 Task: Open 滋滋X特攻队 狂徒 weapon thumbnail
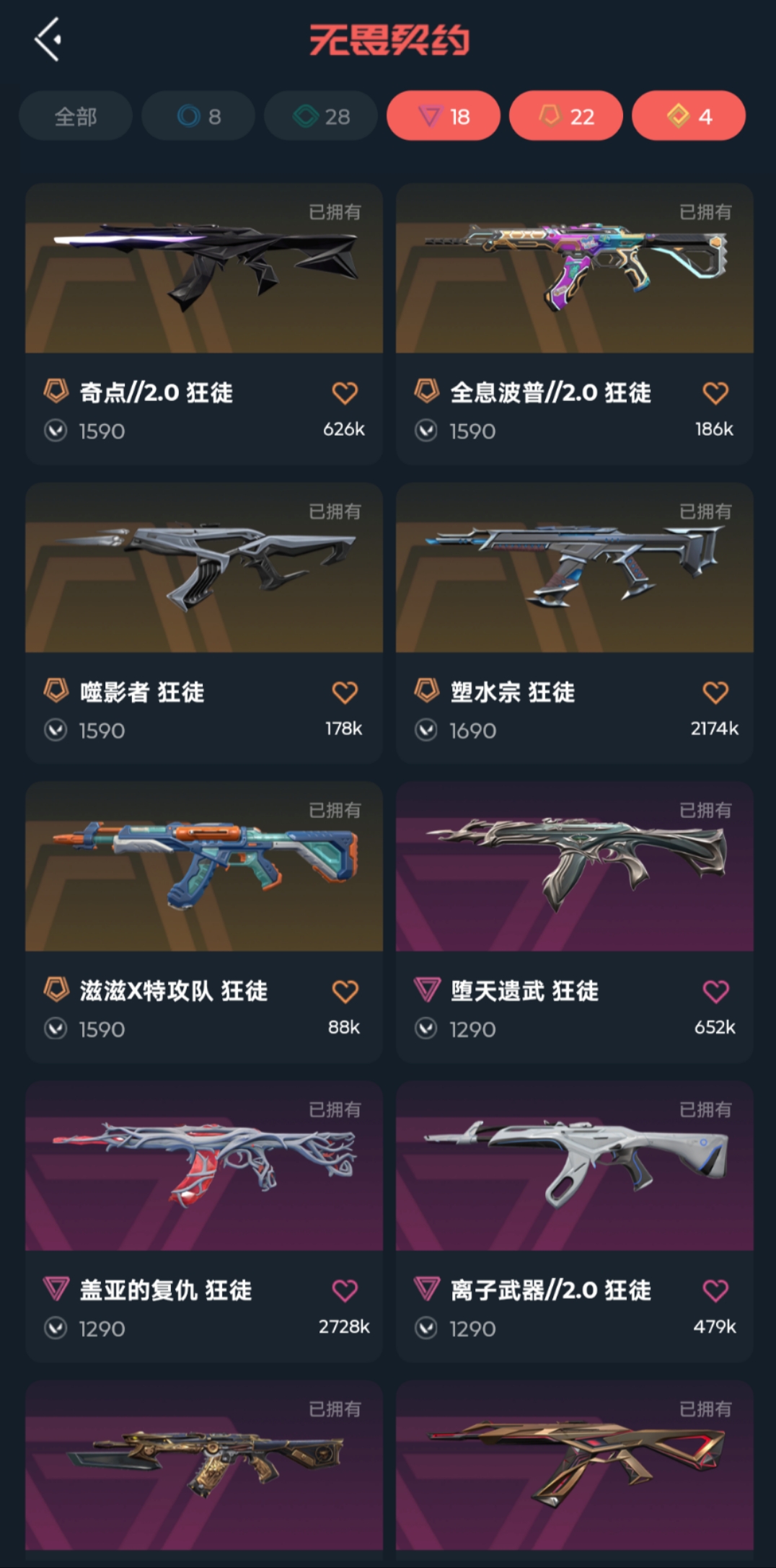[204, 866]
